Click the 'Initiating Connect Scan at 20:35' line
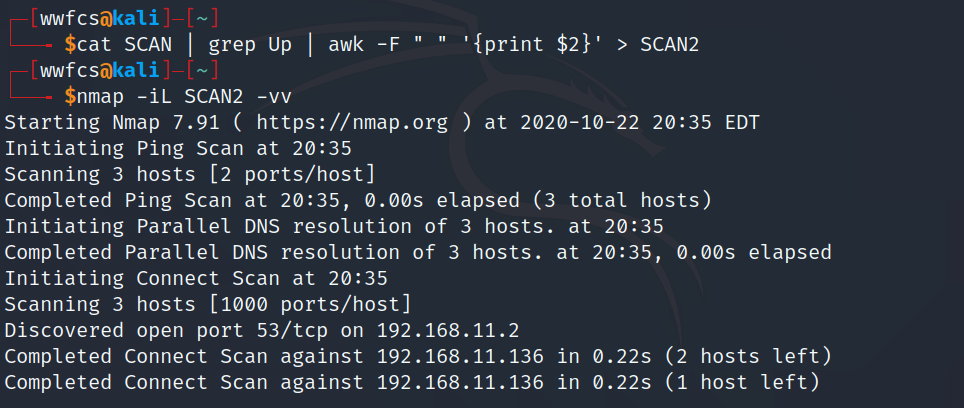This screenshot has width=964, height=408. click(196, 278)
